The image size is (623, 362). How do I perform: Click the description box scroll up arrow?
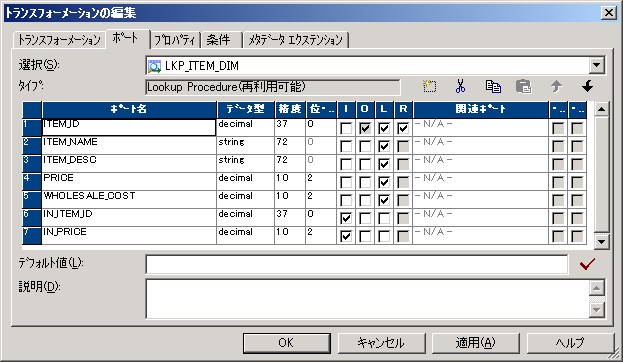(596, 288)
